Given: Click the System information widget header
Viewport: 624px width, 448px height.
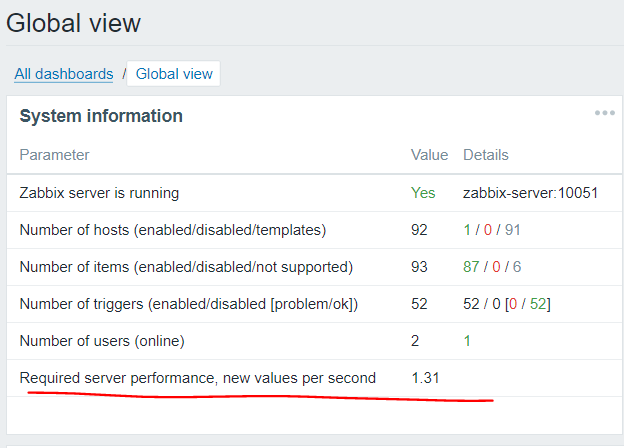Looking at the screenshot, I should 101,116.
